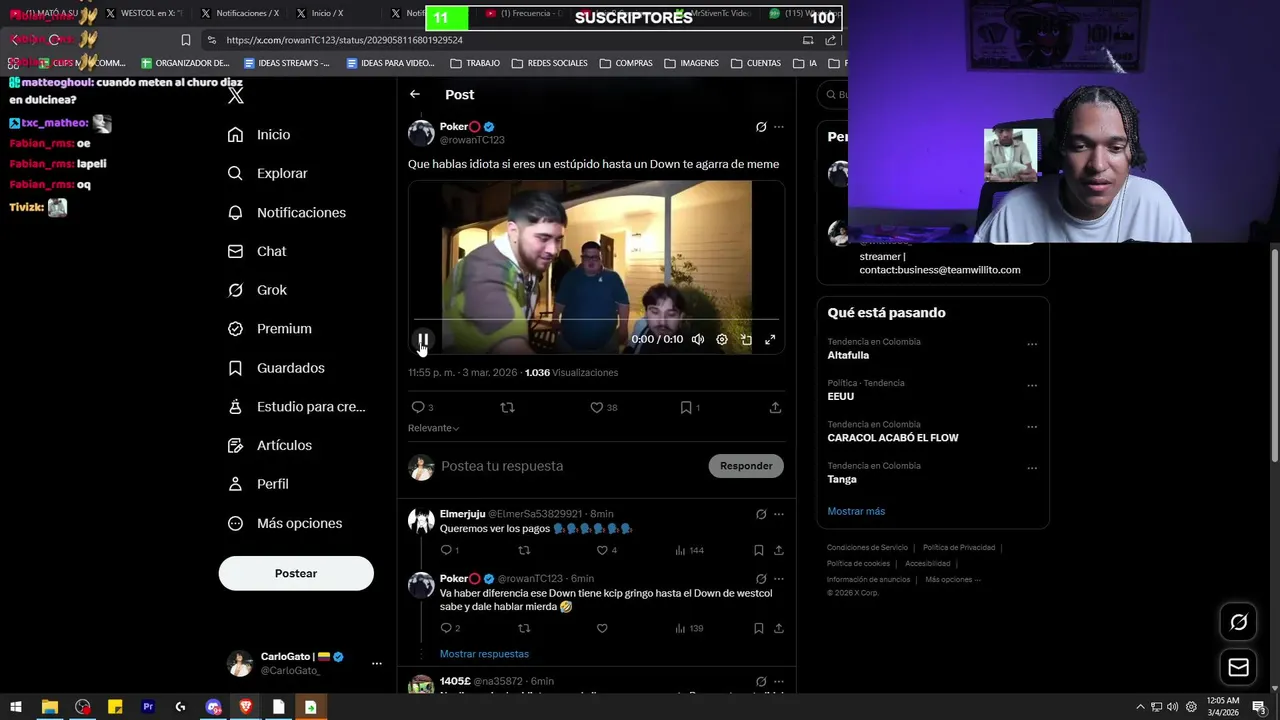
Task: Open Grok in the sidebar
Action: 257,290
